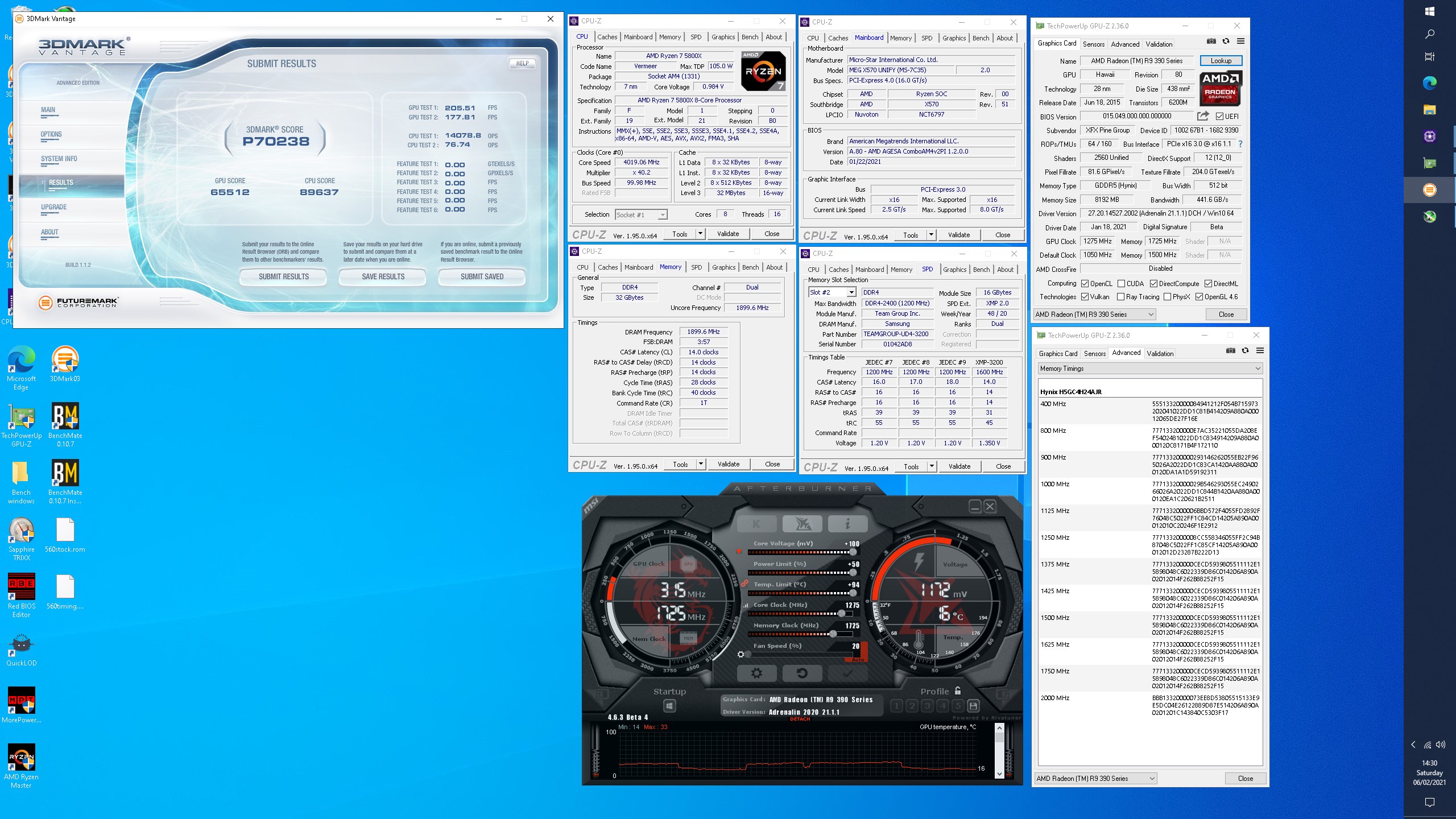Toggle the DirectML checkbox in GPU-Z
Screen dimensions: 1456x819
click(x=1208, y=284)
